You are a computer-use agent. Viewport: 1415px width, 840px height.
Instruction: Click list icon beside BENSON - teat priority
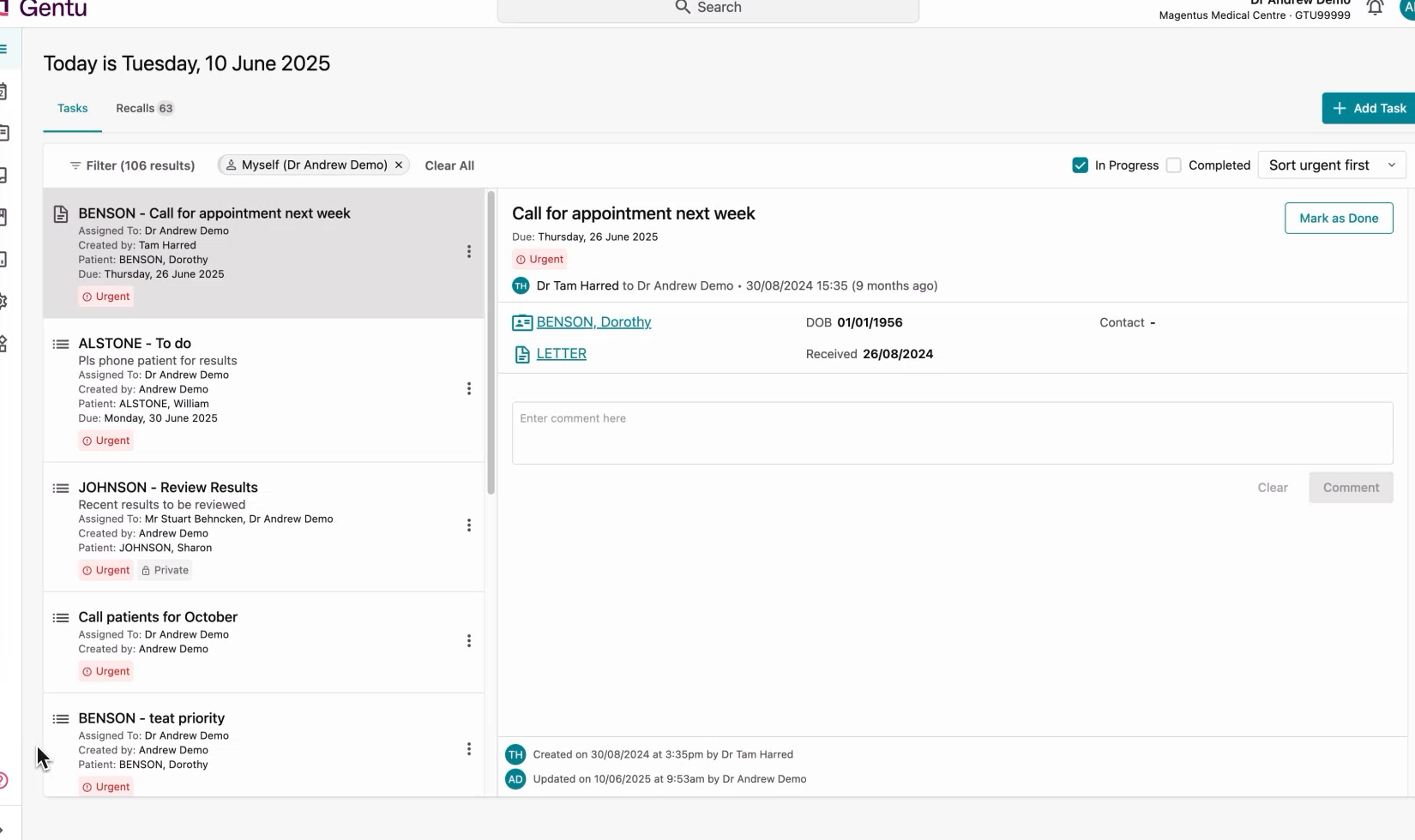coord(61,718)
